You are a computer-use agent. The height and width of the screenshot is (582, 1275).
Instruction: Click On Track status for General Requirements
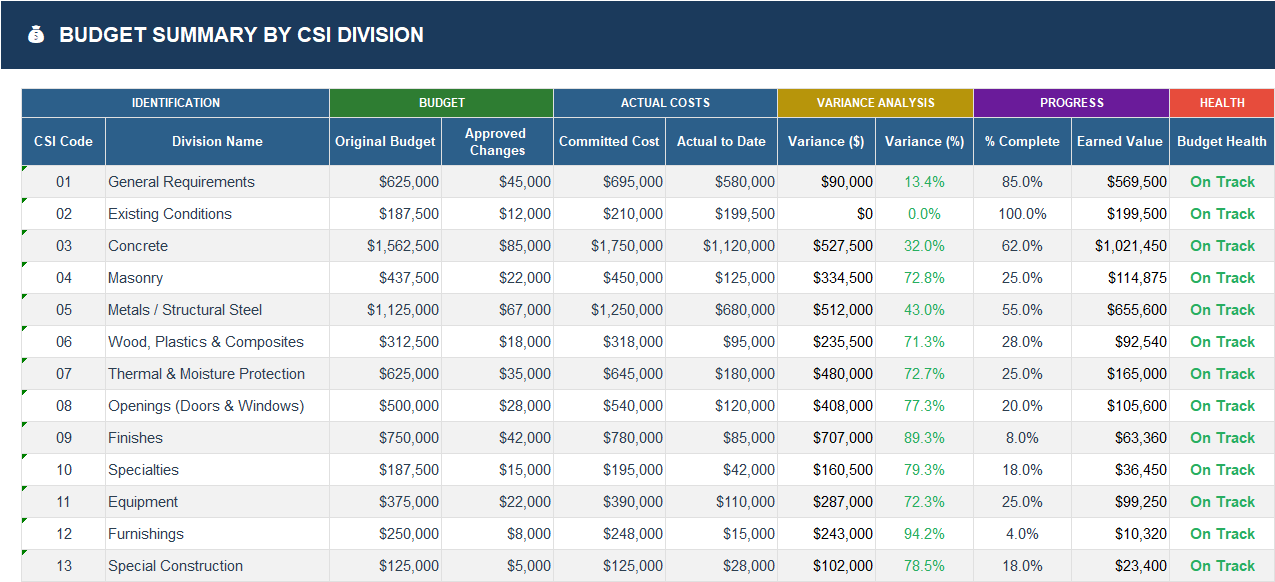[x=1222, y=182]
